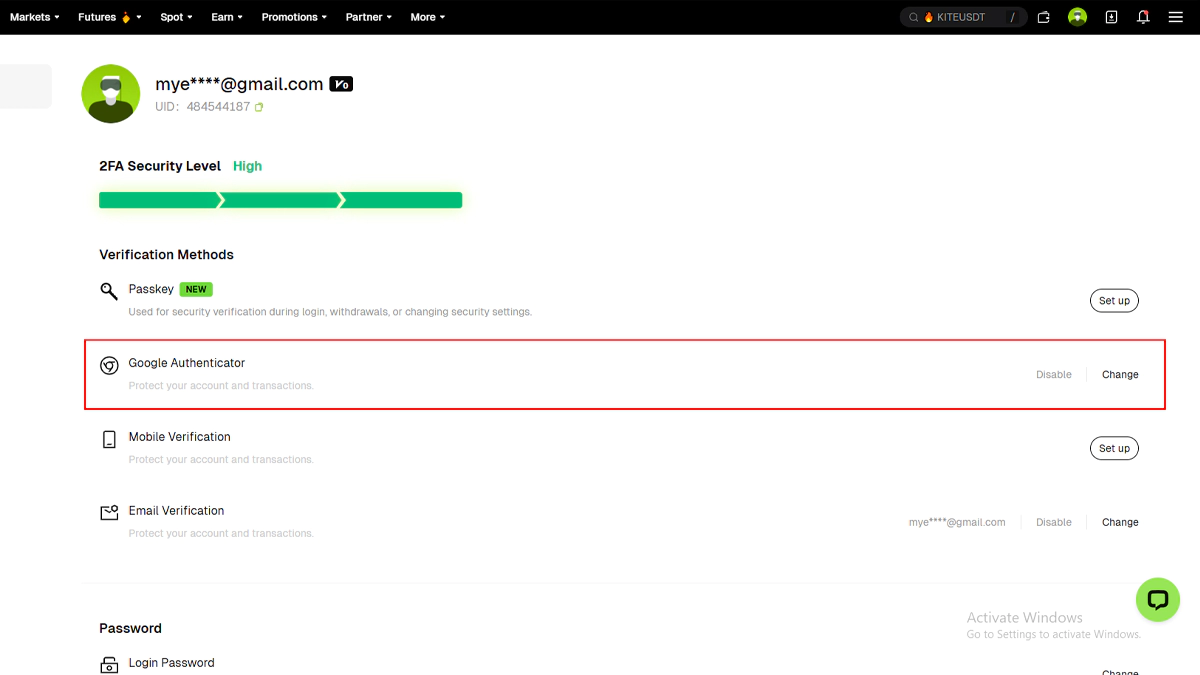This screenshot has height=675, width=1200.
Task: Set up Mobile Verification
Action: 1114,449
